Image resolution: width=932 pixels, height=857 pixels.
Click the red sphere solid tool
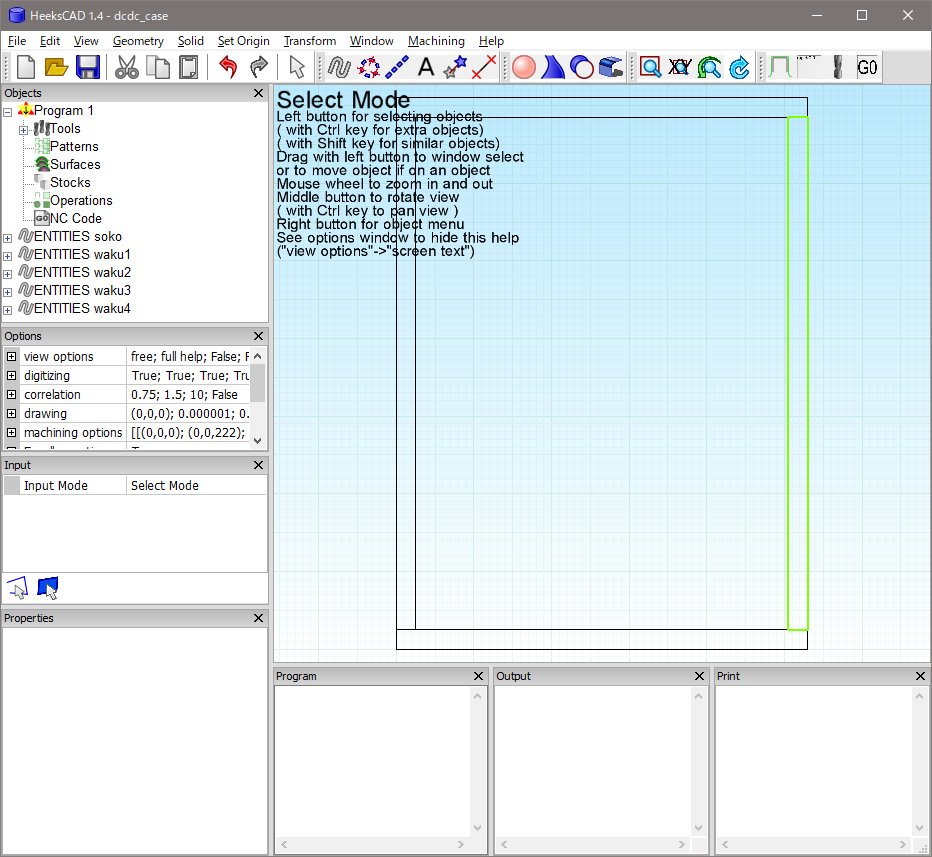[x=524, y=67]
